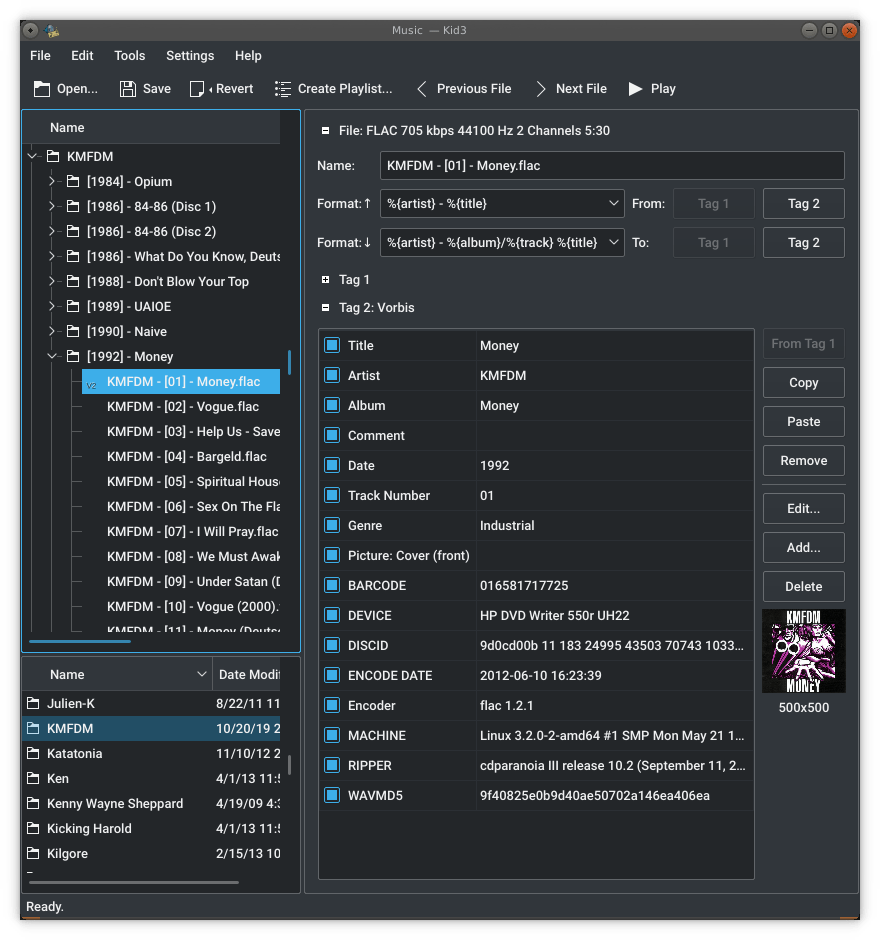Screen dimensions: 880x940
Task: Expand the Tag 1 section
Action: (x=326, y=279)
